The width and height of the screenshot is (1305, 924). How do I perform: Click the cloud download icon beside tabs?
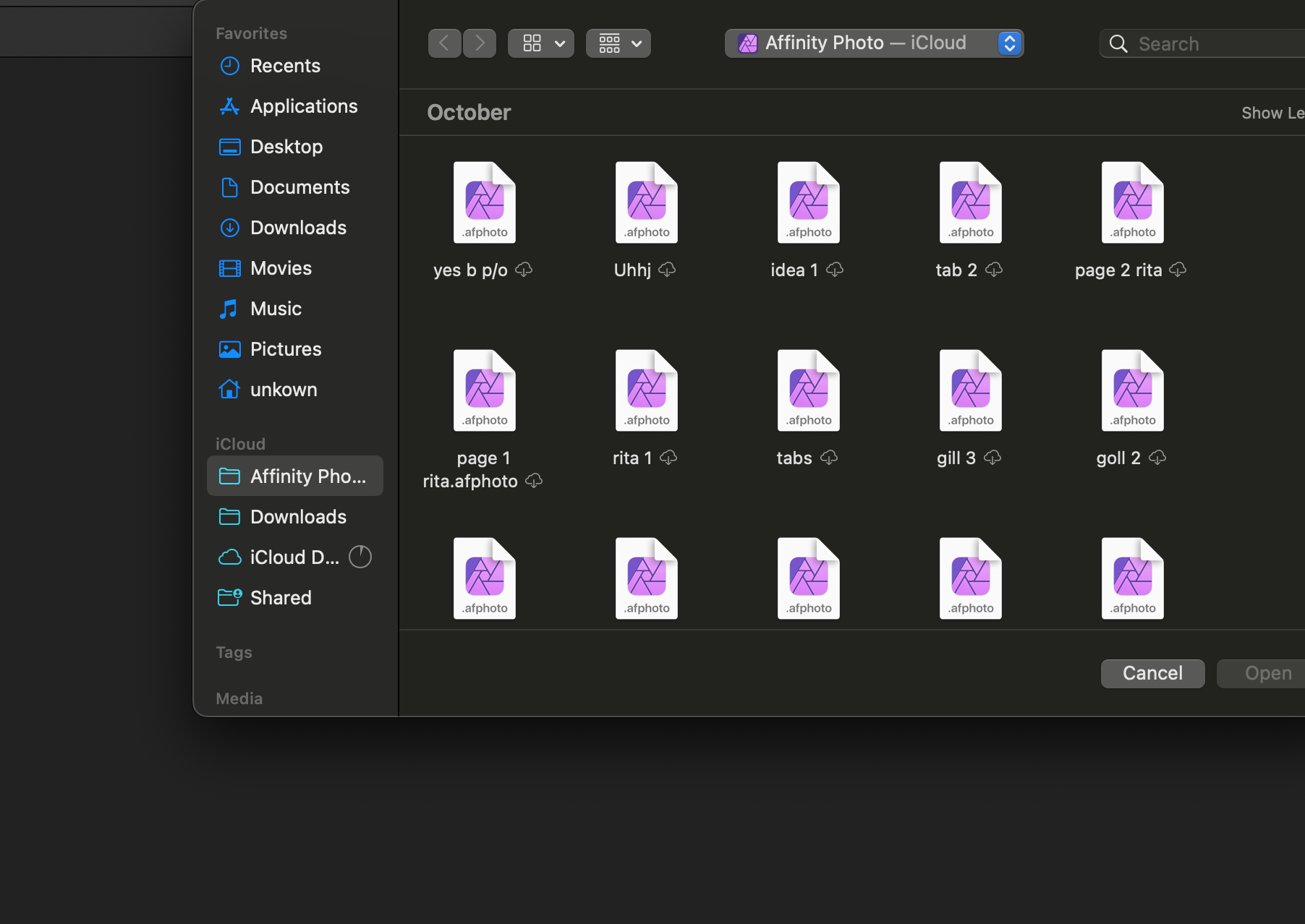pos(829,458)
